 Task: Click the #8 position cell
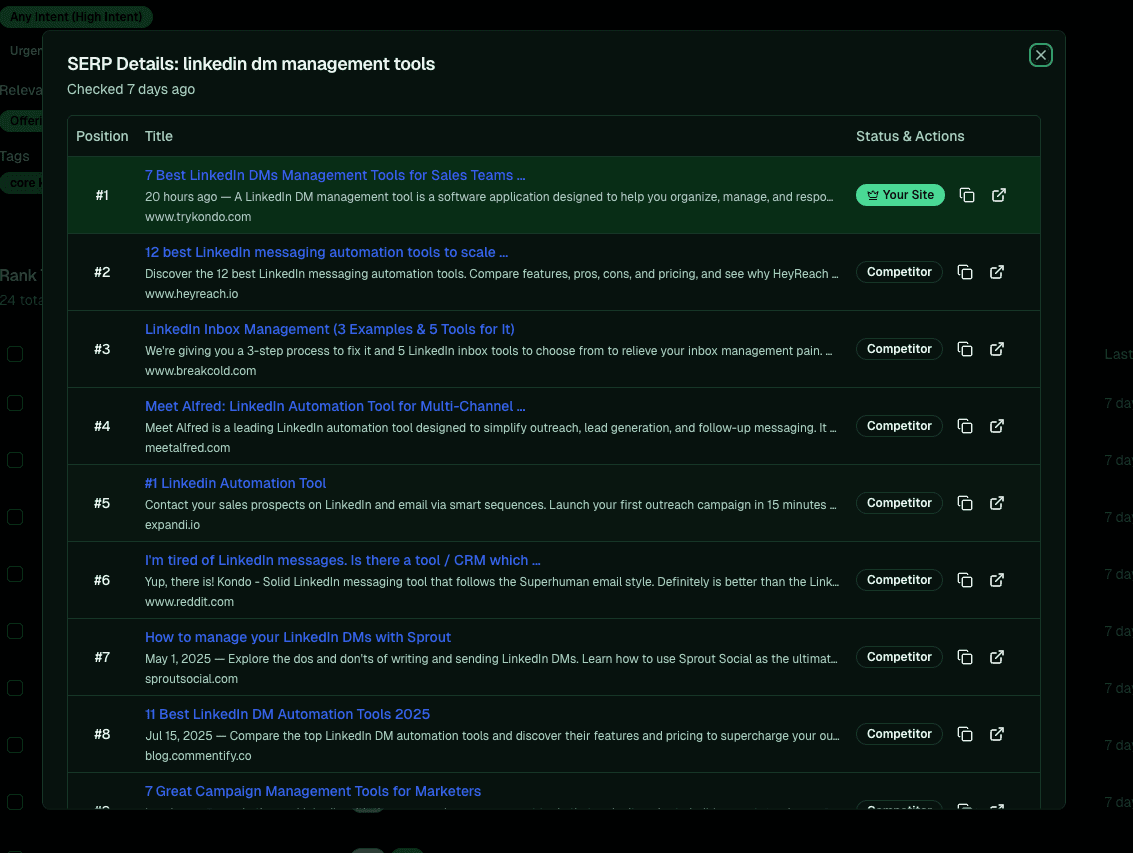102,734
